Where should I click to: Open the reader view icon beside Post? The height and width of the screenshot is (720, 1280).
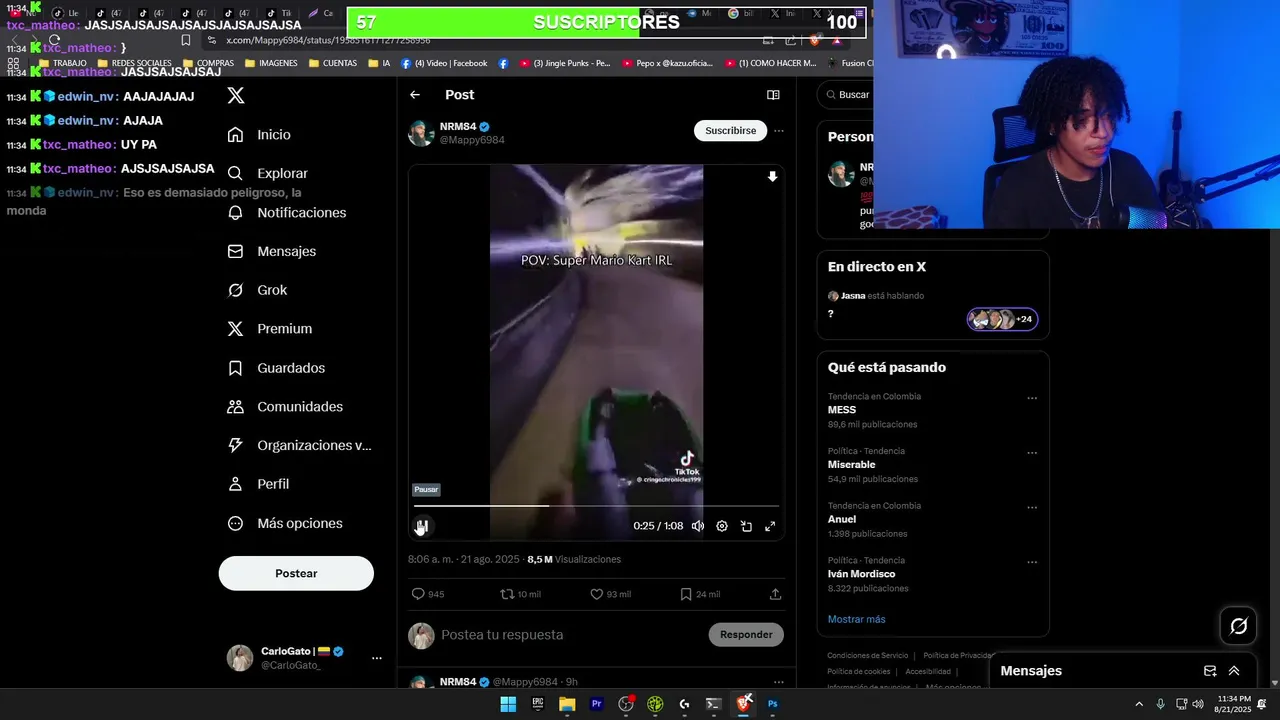pos(773,95)
